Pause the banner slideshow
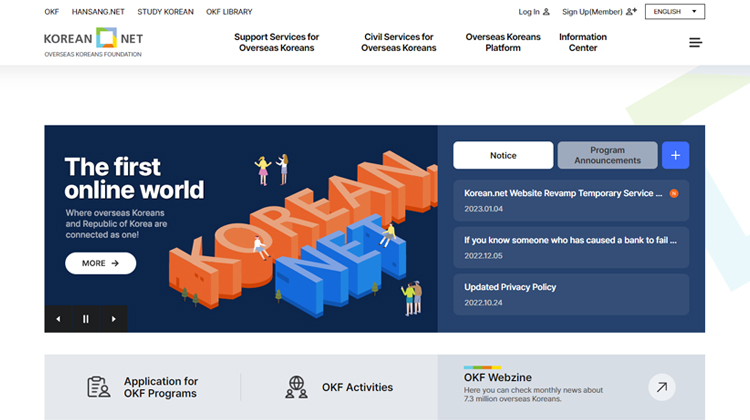Viewport: 750px width, 420px height. (86, 319)
